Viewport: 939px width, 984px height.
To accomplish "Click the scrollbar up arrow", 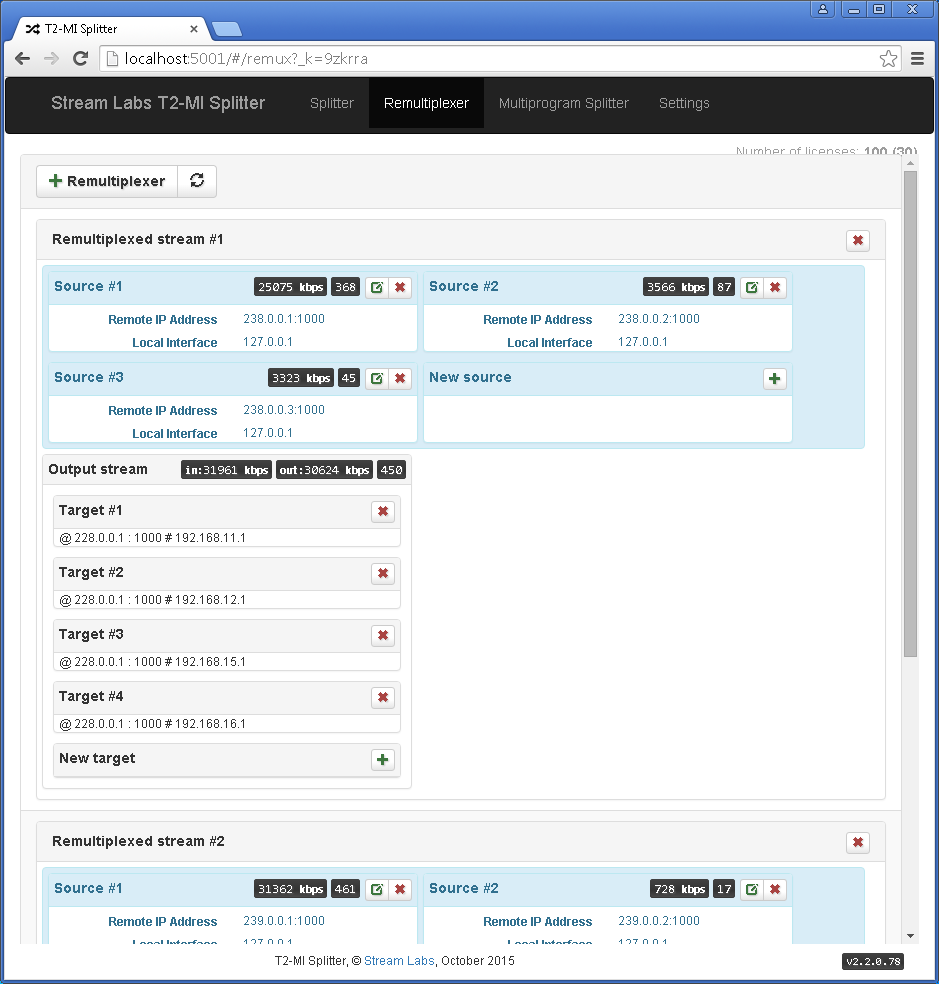I will (910, 164).
